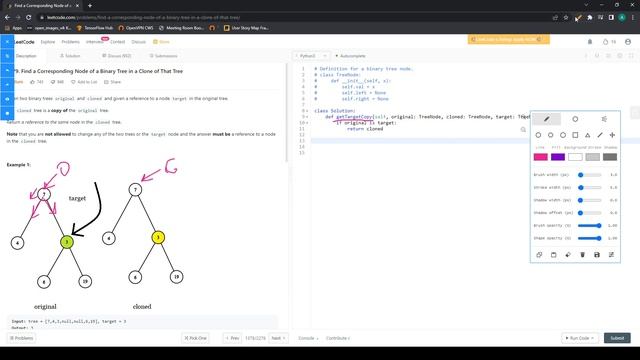Save the drawing with the floppy disk icon
Screen dimensions: 640x360
pos(597,255)
